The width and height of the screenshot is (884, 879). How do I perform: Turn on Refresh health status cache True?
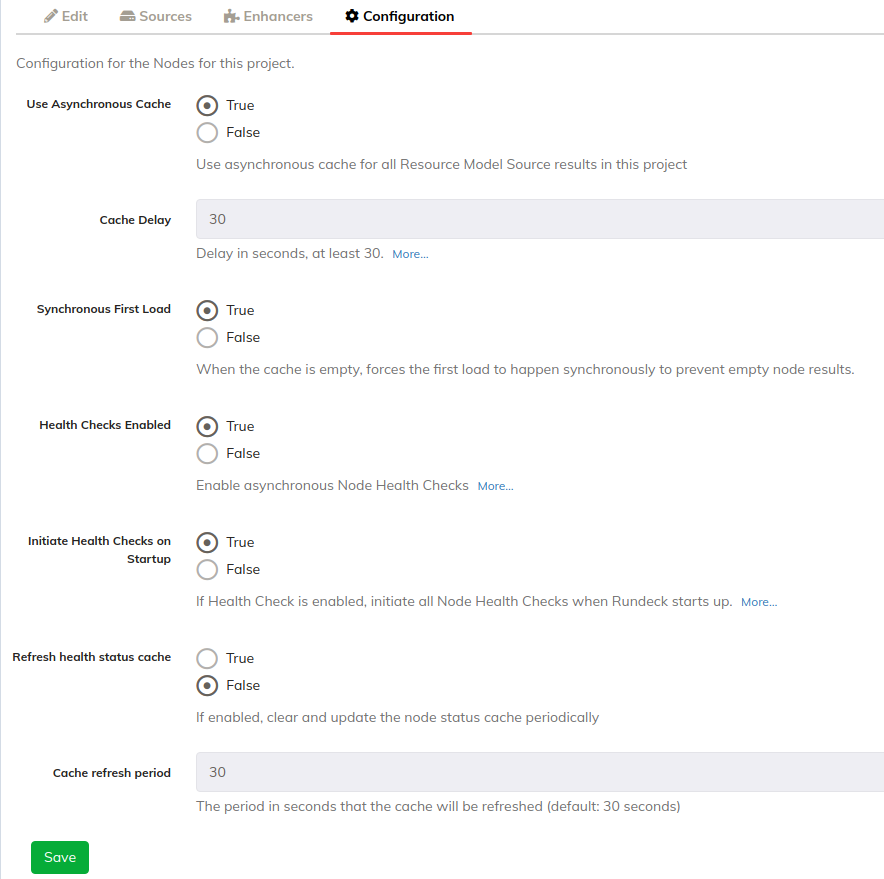(x=207, y=659)
